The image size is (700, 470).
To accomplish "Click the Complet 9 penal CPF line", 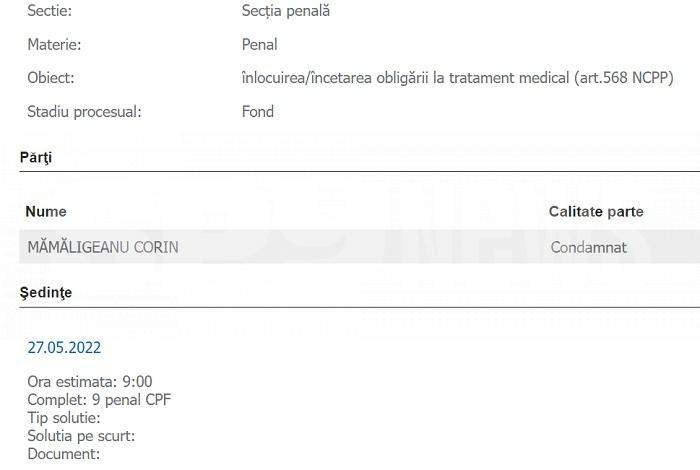I will pyautogui.click(x=99, y=399).
